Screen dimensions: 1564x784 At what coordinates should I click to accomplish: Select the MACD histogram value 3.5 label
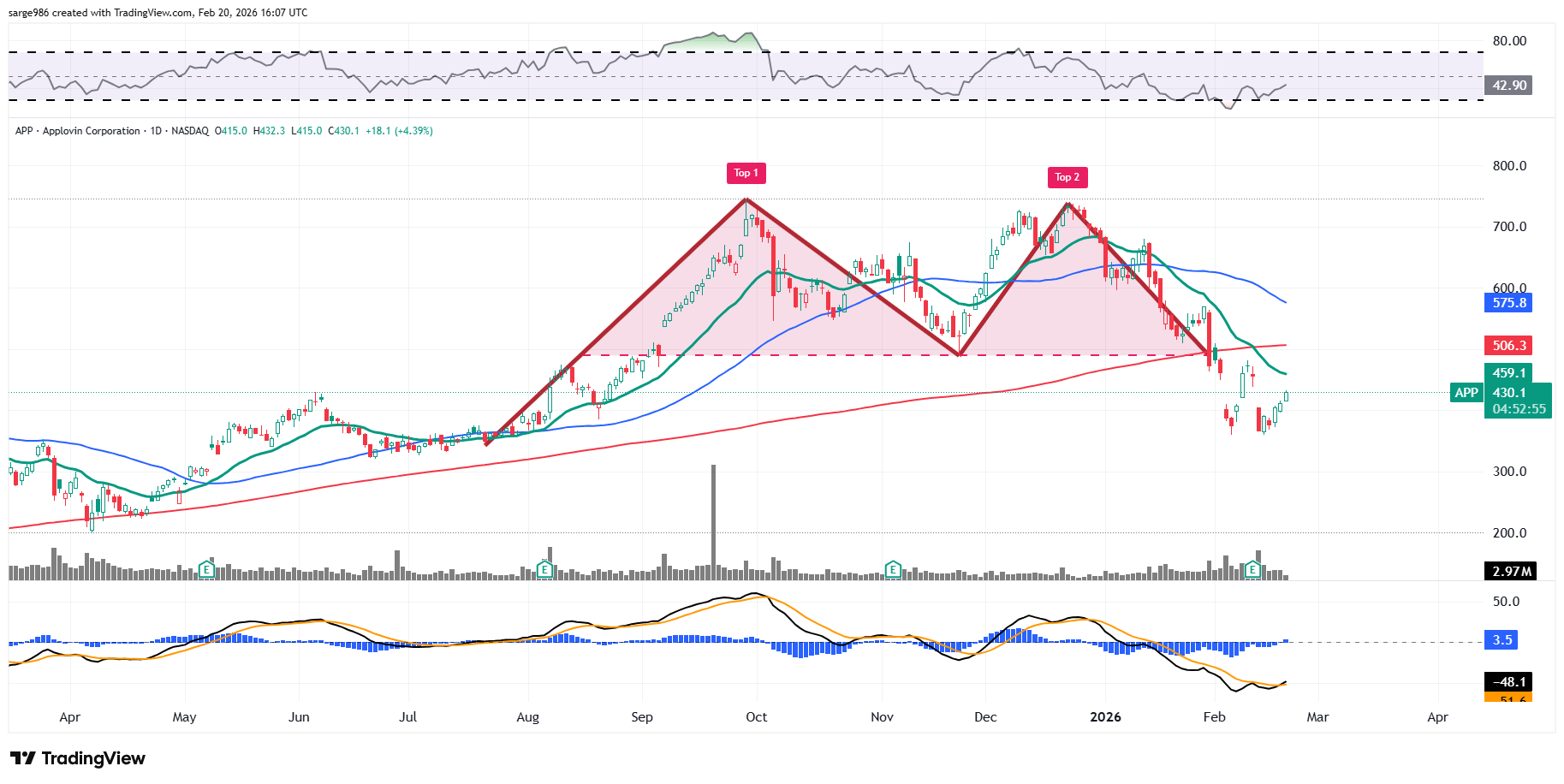[x=1502, y=640]
